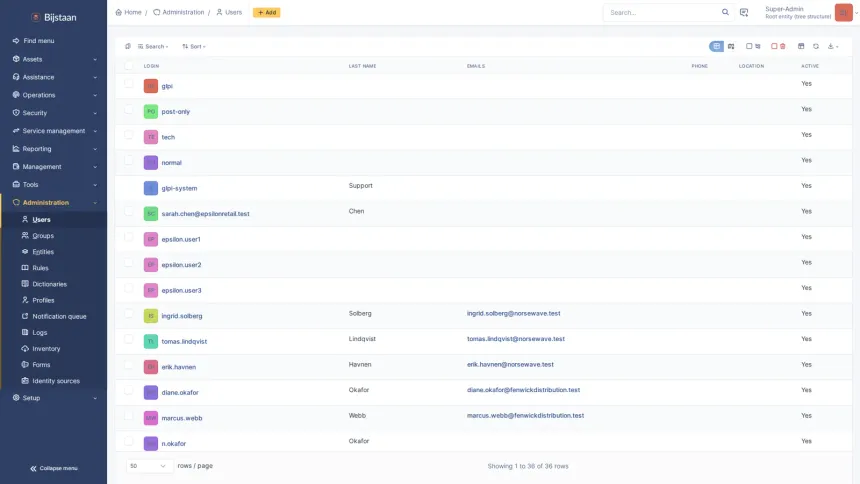
Task: Check the glpi row checkbox
Action: tap(128, 84)
